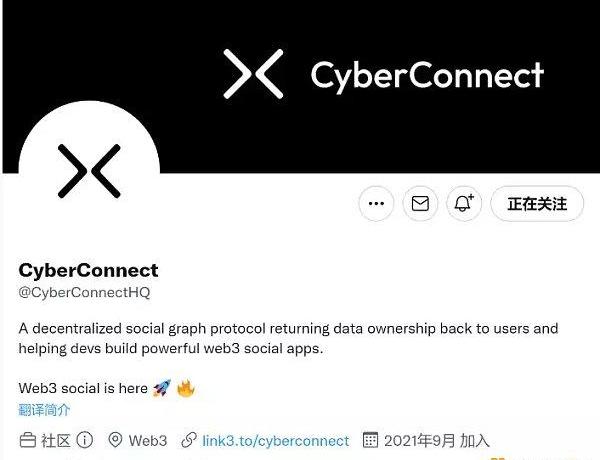600x460 pixels.
Task: Click the calendar icon before 2021年9月
Action: click(x=370, y=440)
